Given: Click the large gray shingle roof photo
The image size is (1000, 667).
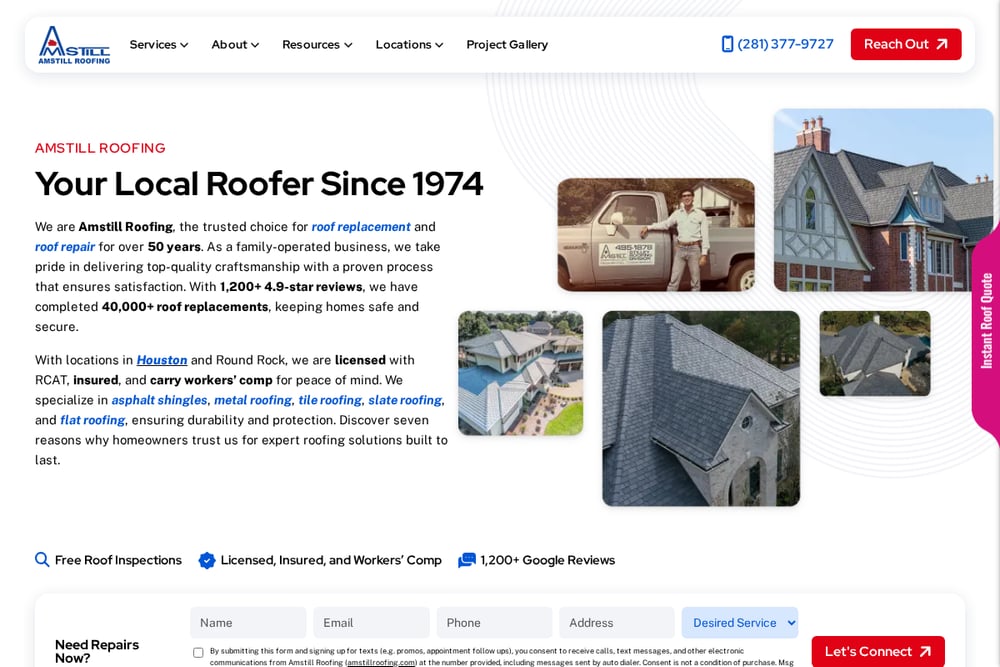Looking at the screenshot, I should click(701, 409).
